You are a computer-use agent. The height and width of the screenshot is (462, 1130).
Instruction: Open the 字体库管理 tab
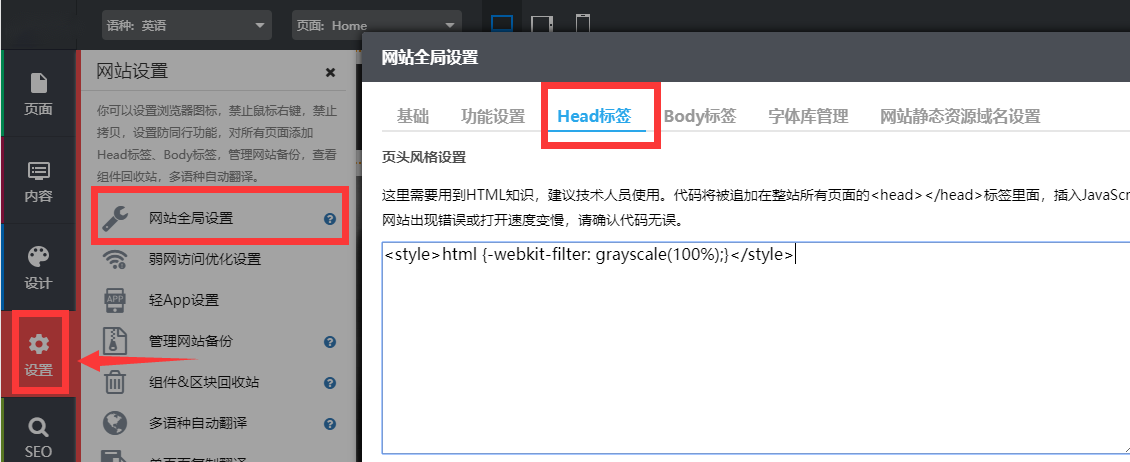[x=808, y=116]
